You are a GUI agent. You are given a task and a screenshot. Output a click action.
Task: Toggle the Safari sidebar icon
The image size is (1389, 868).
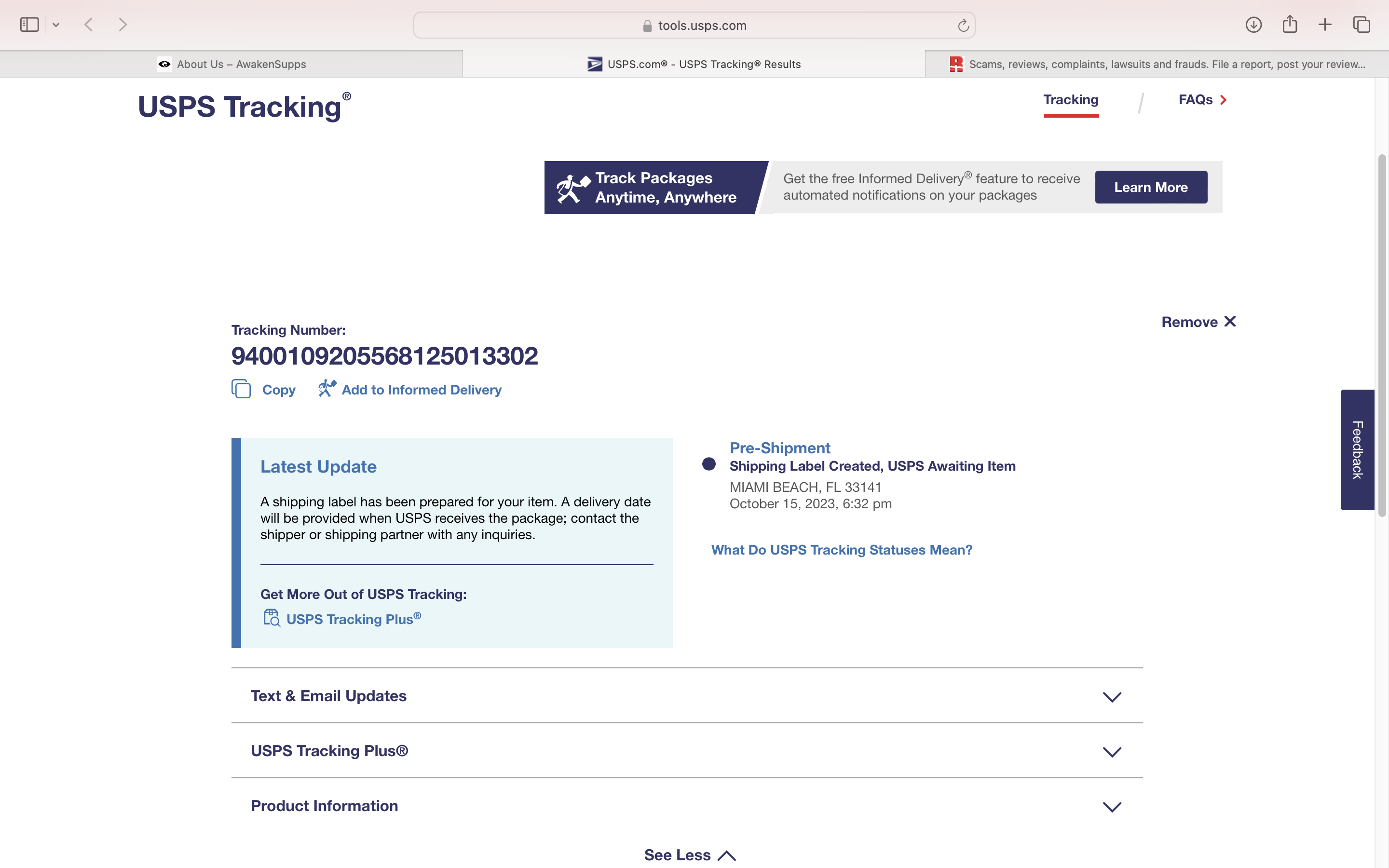pyautogui.click(x=29, y=25)
